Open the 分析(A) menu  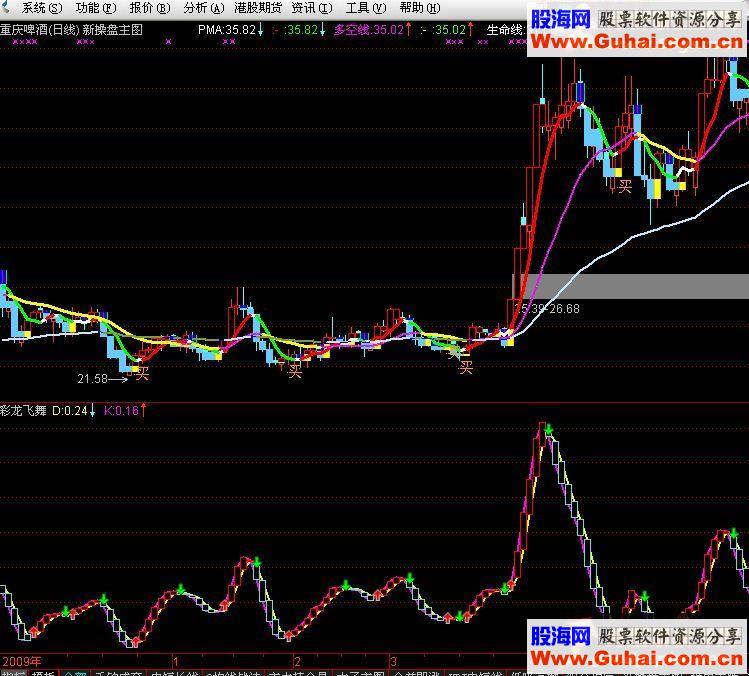[x=203, y=8]
